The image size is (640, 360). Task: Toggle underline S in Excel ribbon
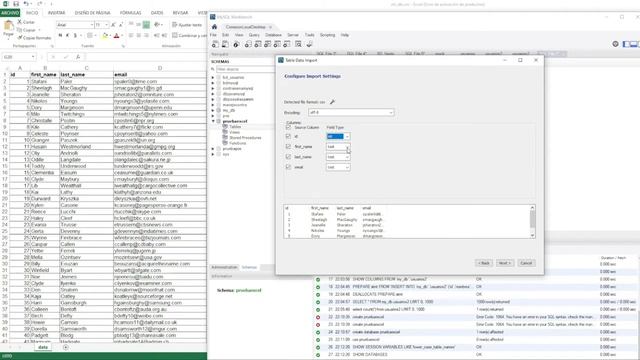pyautogui.click(x=75, y=36)
